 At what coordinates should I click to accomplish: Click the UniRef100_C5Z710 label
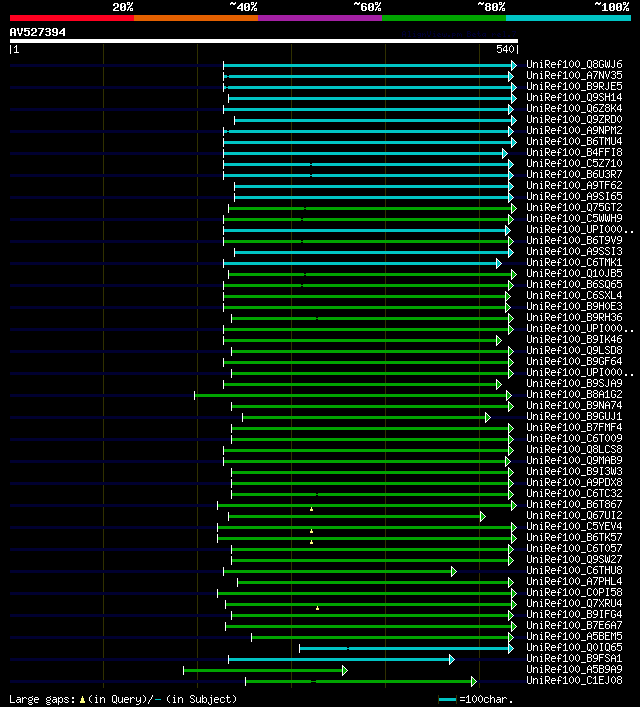(574, 163)
